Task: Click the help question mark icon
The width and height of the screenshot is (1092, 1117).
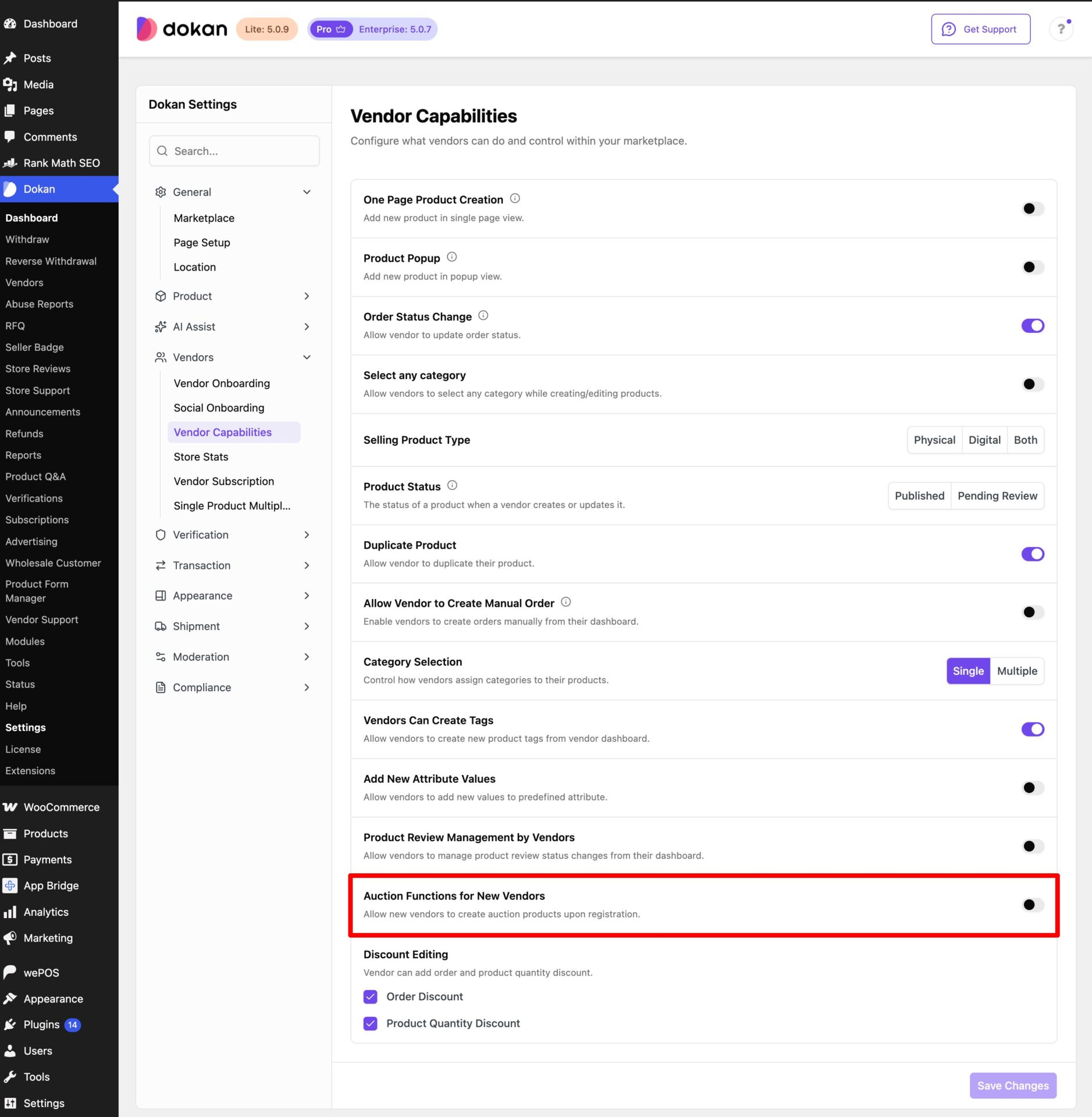Action: tap(1061, 29)
